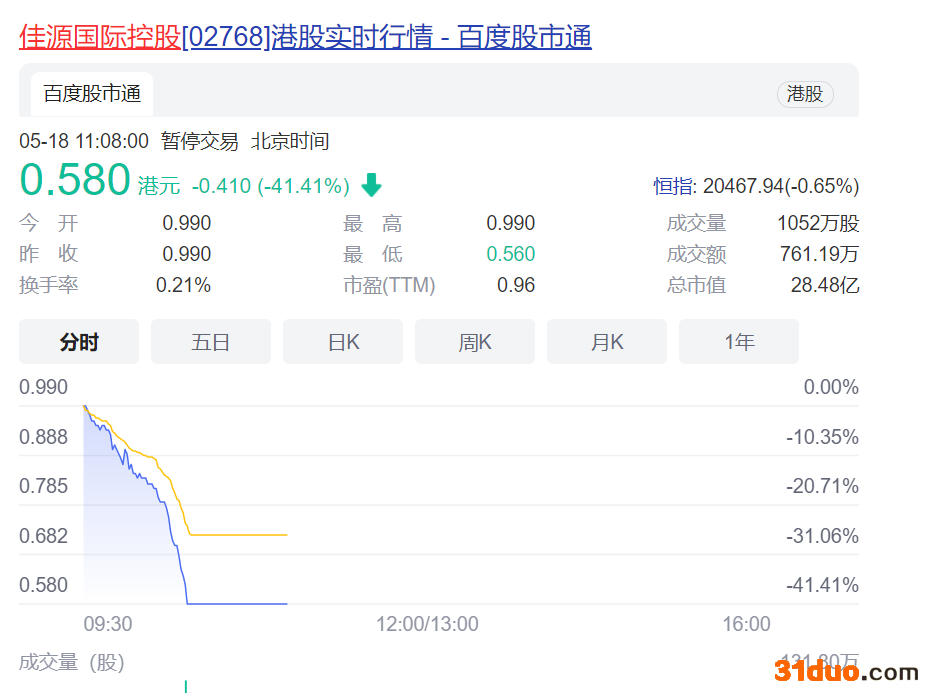Click the 市盈(TTM) value 0.96

pyautogui.click(x=516, y=285)
